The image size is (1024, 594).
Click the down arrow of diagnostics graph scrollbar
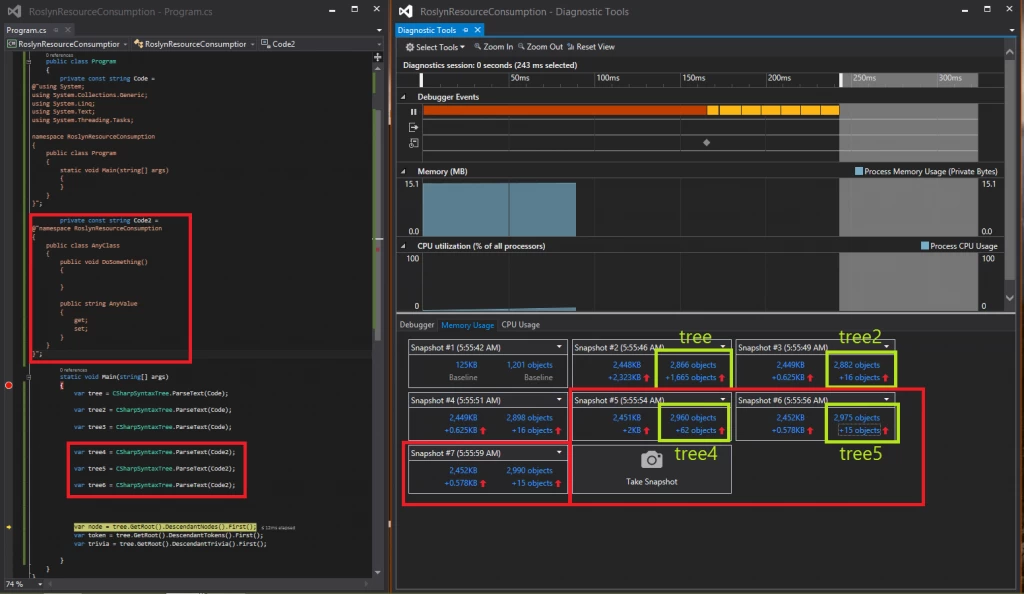point(1010,298)
